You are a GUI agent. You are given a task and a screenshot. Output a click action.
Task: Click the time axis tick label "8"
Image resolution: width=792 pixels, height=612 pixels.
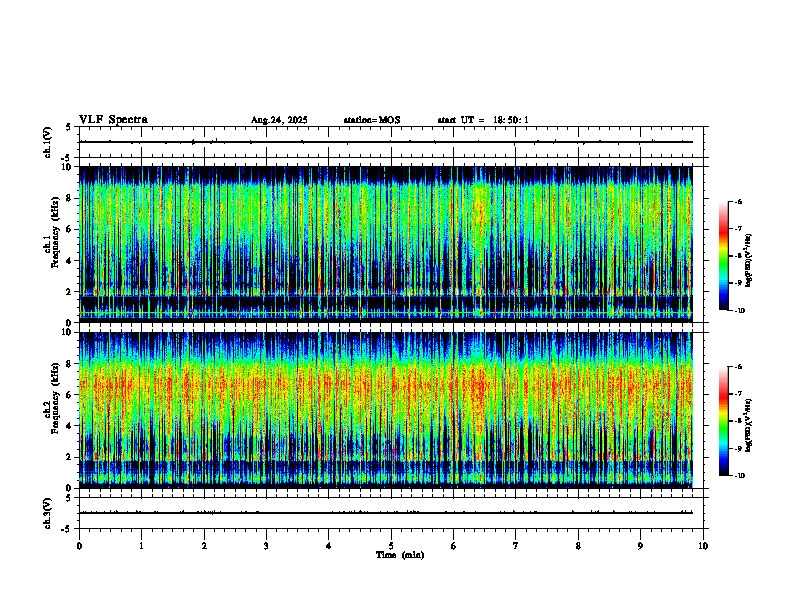click(x=578, y=546)
